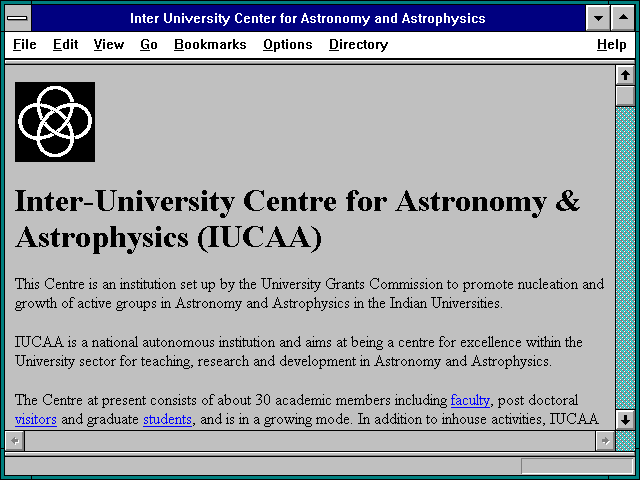Screen dimensions: 640x480
Task: Click the IUCAA interlocking rings logo
Action: (55, 122)
